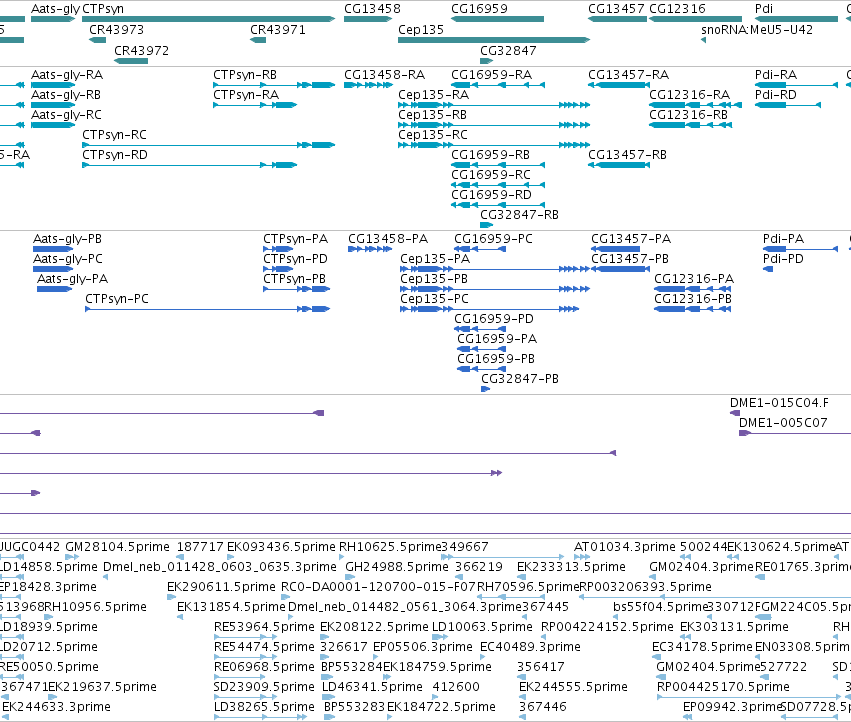Viewport: 851px width, 722px height.
Task: Select protein CG16959-PC
Action: [x=493, y=239]
